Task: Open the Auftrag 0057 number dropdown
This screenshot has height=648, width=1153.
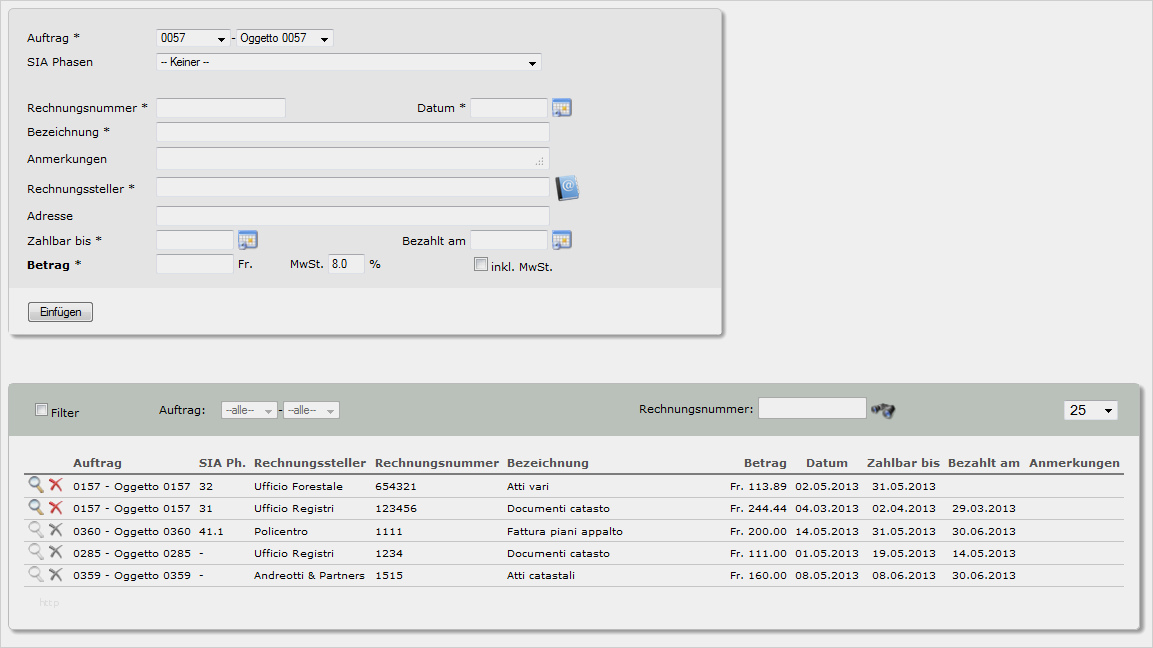Action: tap(194, 38)
